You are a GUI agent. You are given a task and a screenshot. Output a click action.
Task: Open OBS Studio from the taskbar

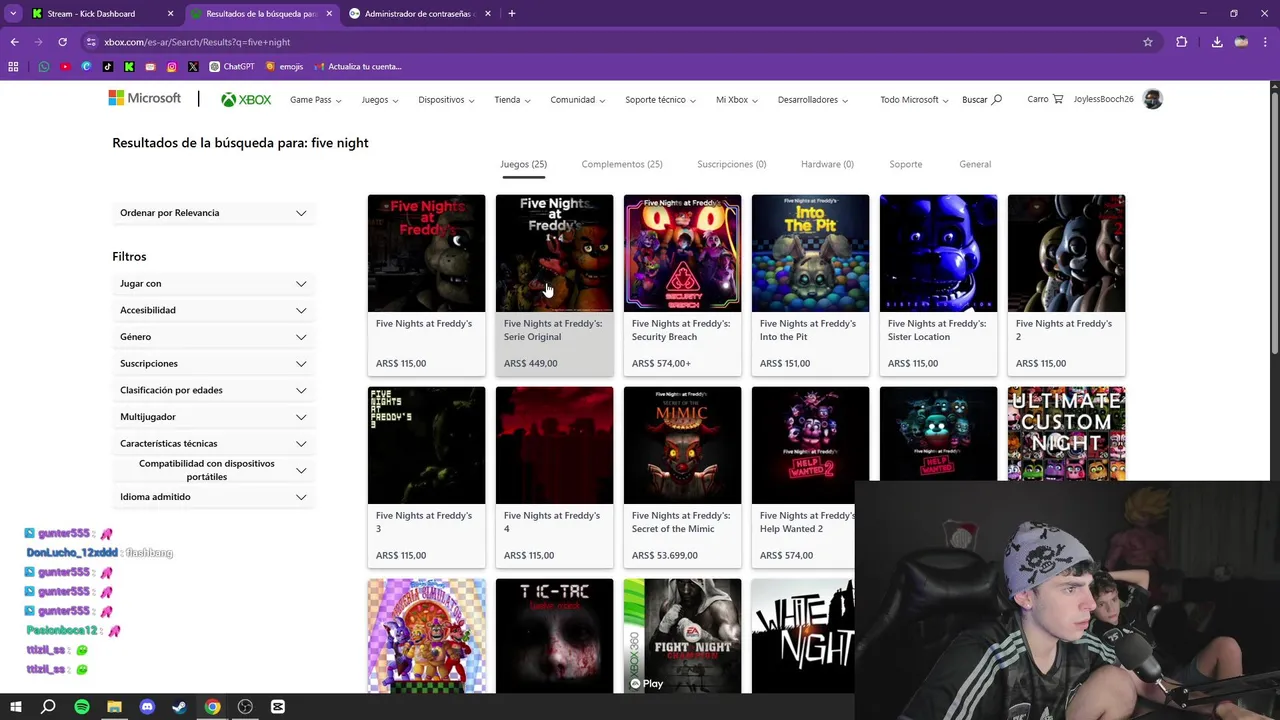click(245, 707)
